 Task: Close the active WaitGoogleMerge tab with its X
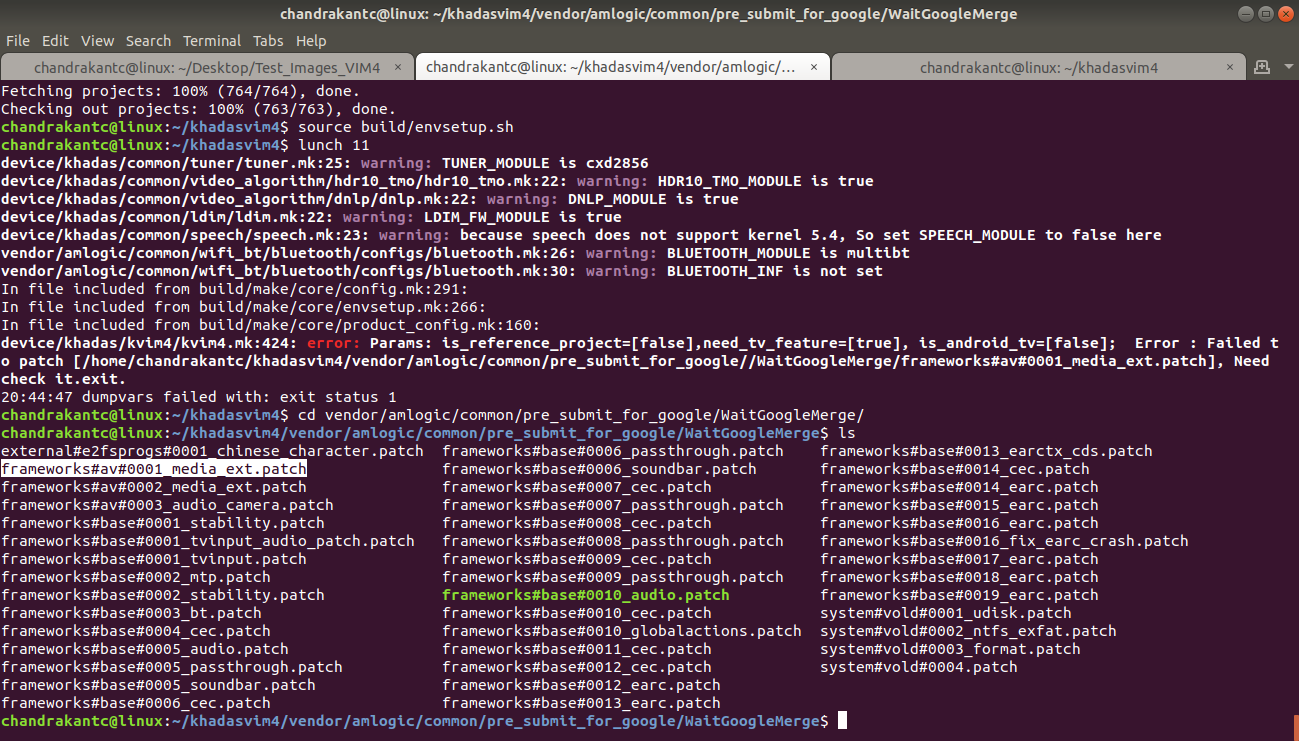coord(814,66)
